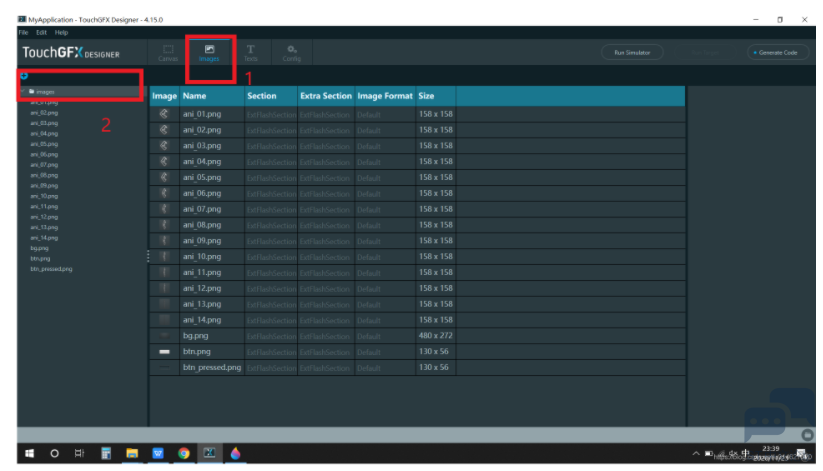The image size is (823, 471).
Task: Open the blue W app in the taskbar
Action: pyautogui.click(x=158, y=453)
